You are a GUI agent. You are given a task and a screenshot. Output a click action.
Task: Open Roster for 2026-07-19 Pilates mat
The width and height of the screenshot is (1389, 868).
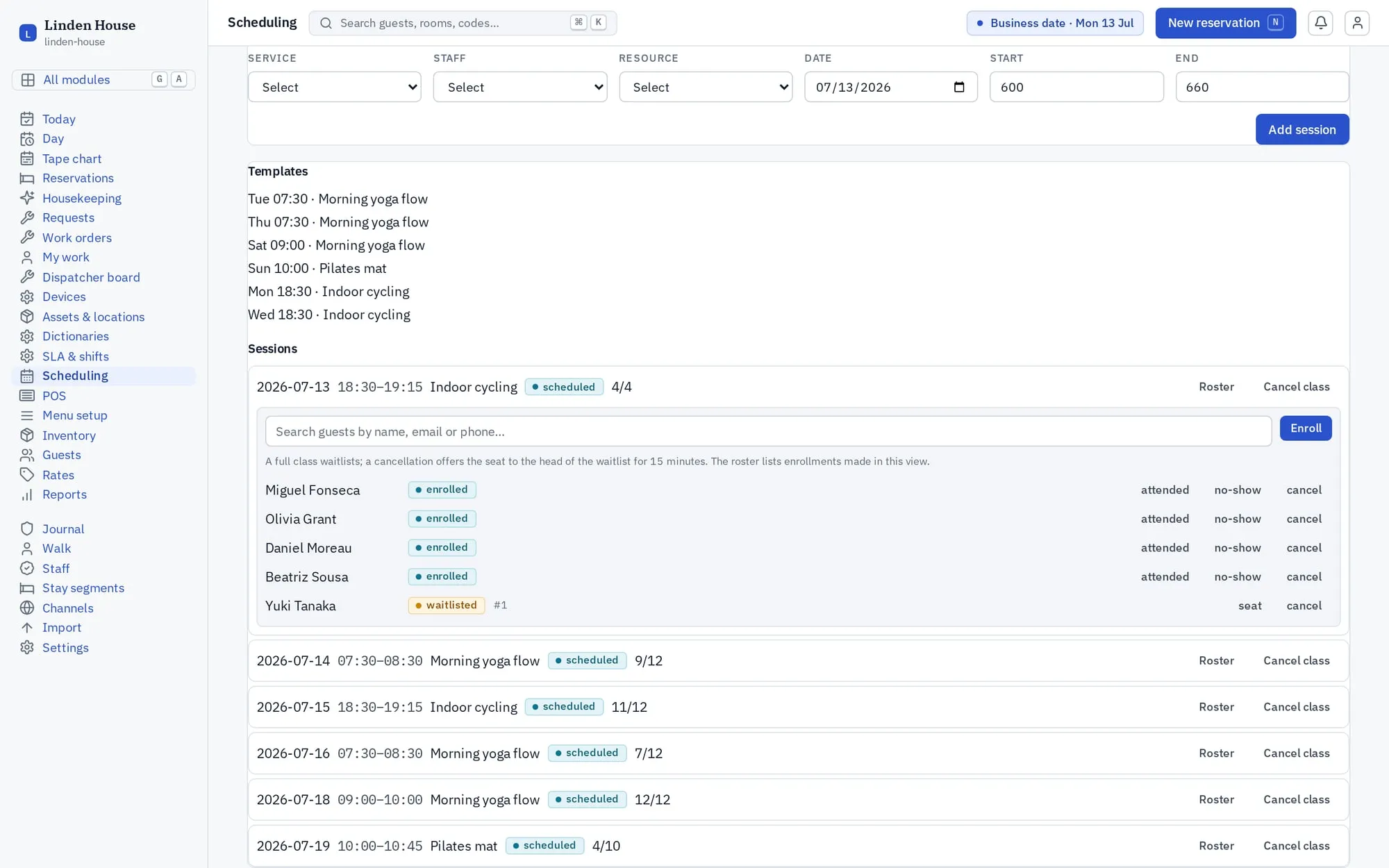pos(1216,846)
